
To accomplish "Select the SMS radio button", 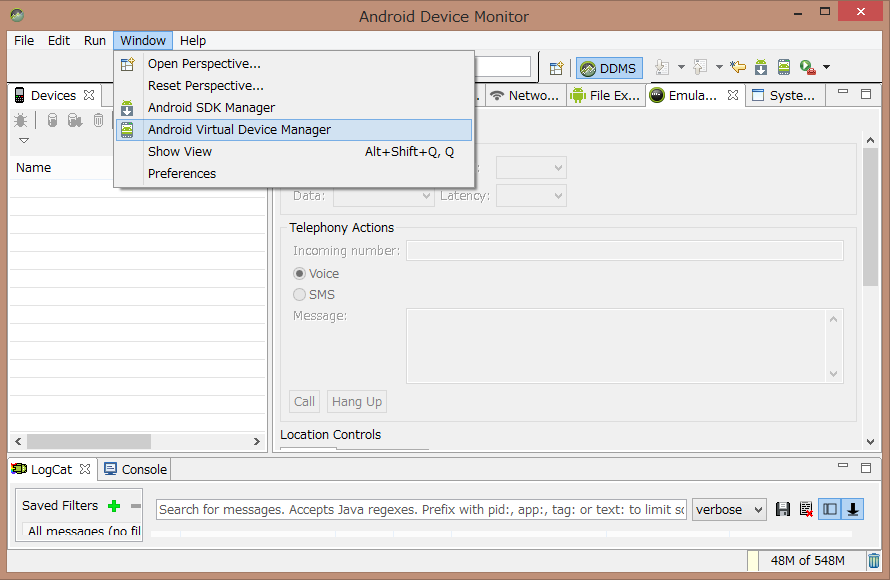I will 299,295.
